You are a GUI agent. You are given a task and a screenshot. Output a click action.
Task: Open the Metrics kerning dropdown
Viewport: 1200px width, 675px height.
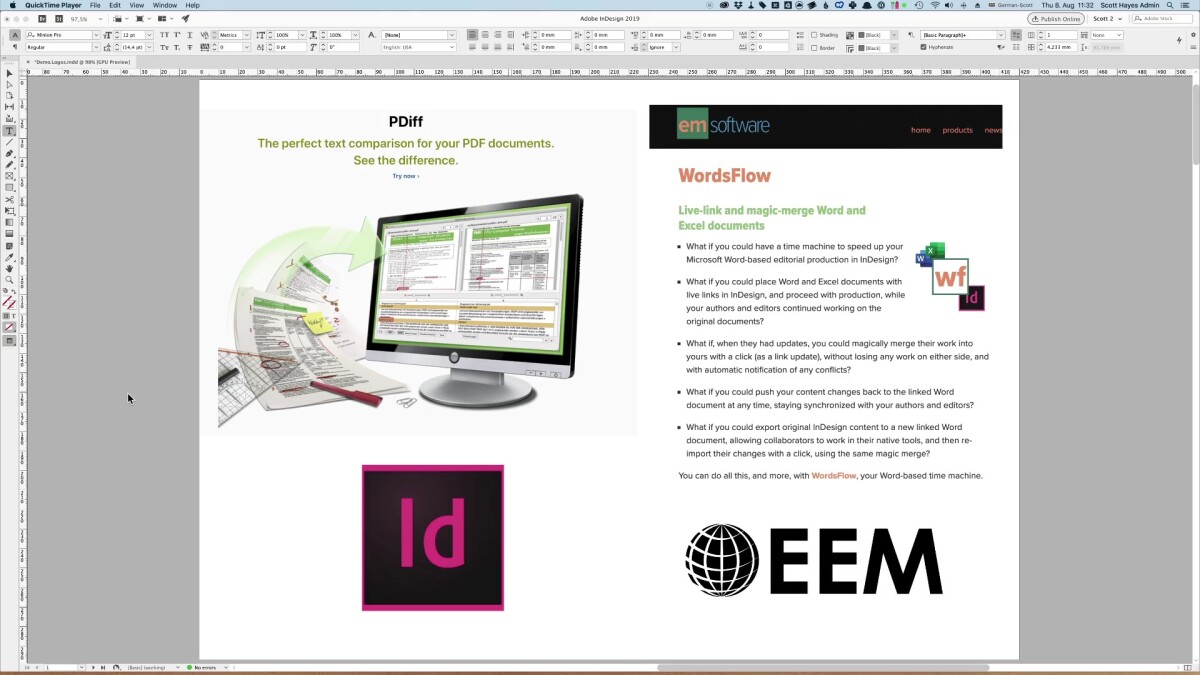click(249, 35)
